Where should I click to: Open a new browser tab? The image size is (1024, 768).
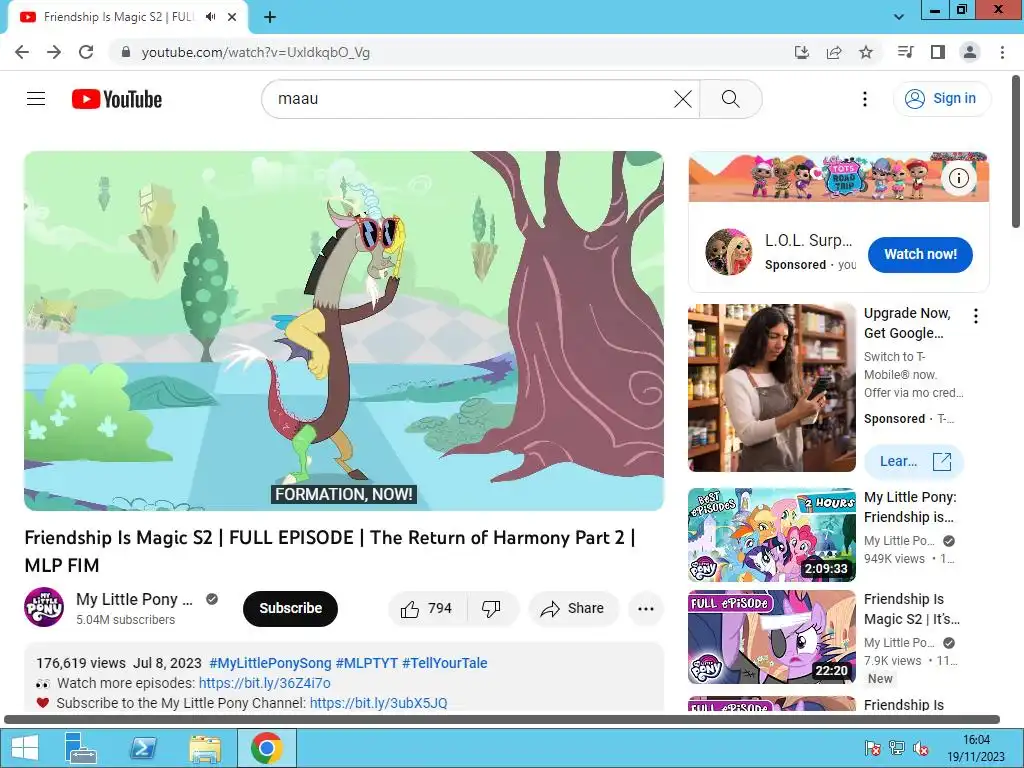click(270, 17)
